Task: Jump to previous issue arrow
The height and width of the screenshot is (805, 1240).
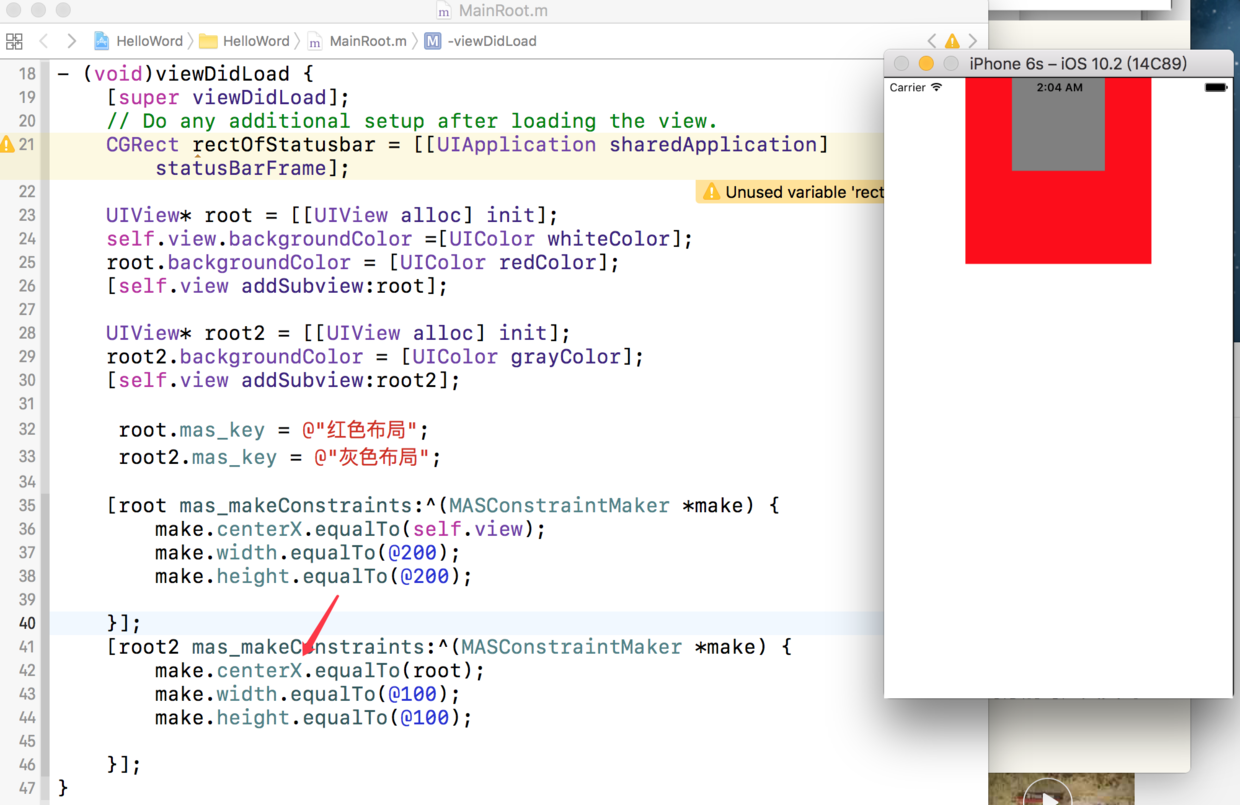Action: point(932,41)
